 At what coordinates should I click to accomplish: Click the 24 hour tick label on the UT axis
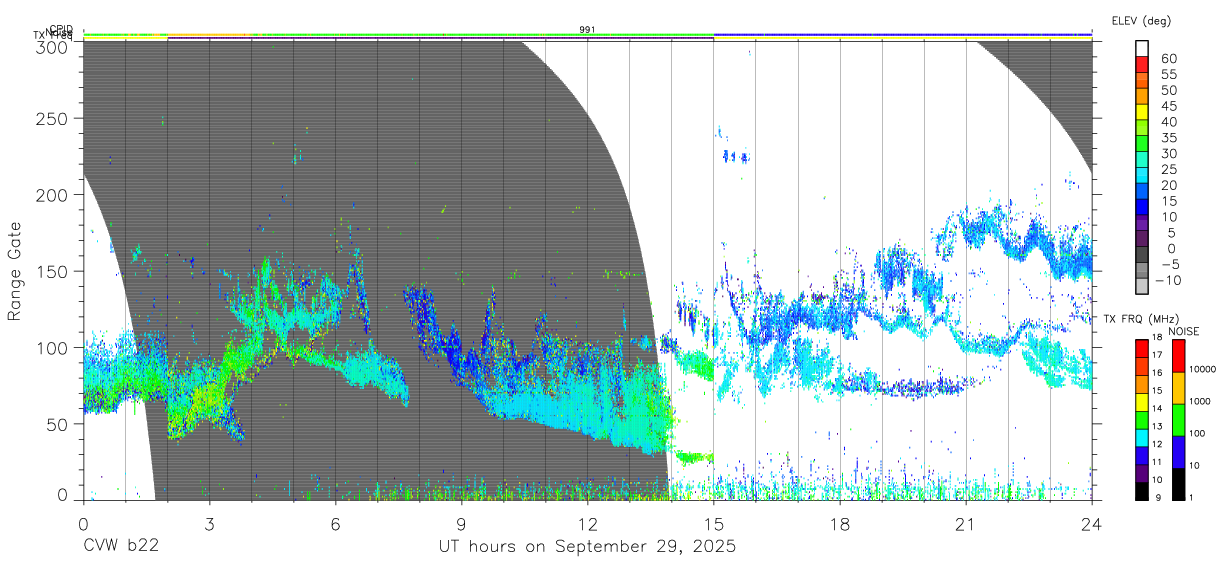click(x=1091, y=523)
